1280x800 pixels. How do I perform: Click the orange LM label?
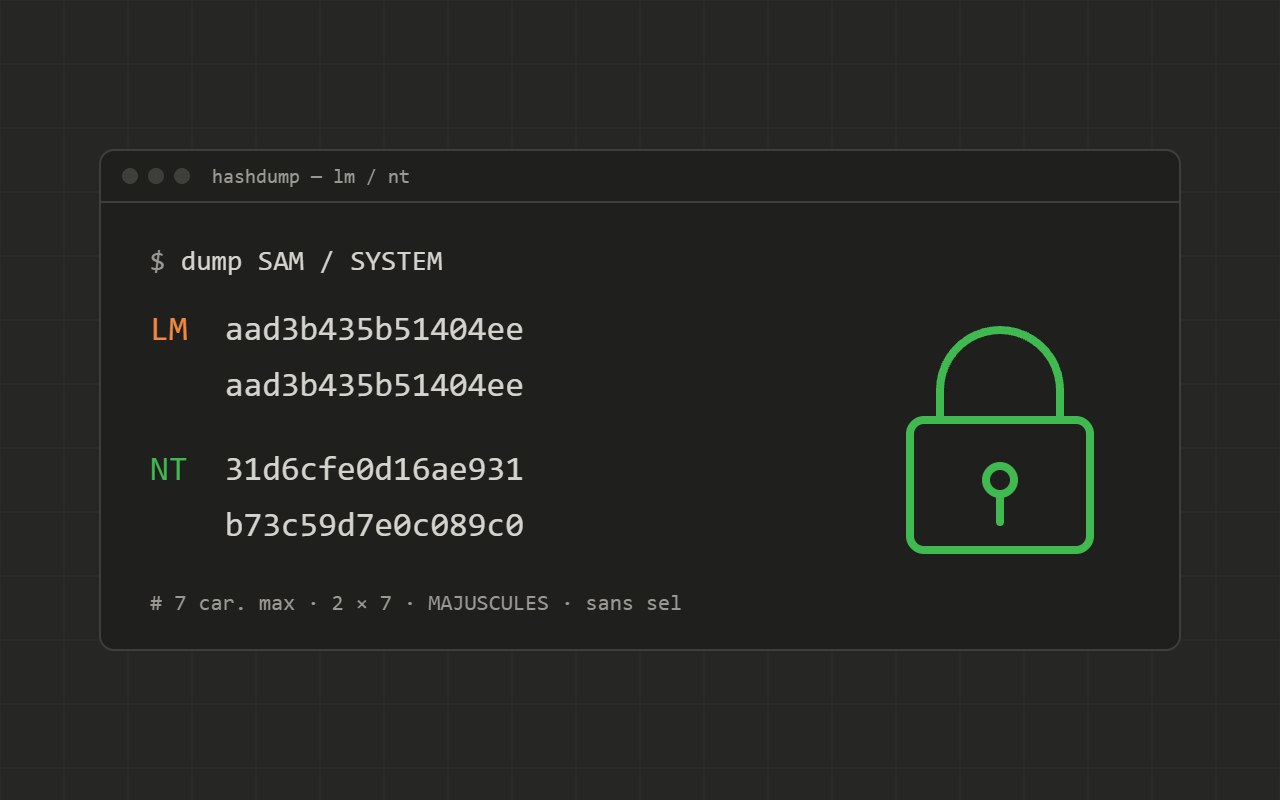click(169, 330)
